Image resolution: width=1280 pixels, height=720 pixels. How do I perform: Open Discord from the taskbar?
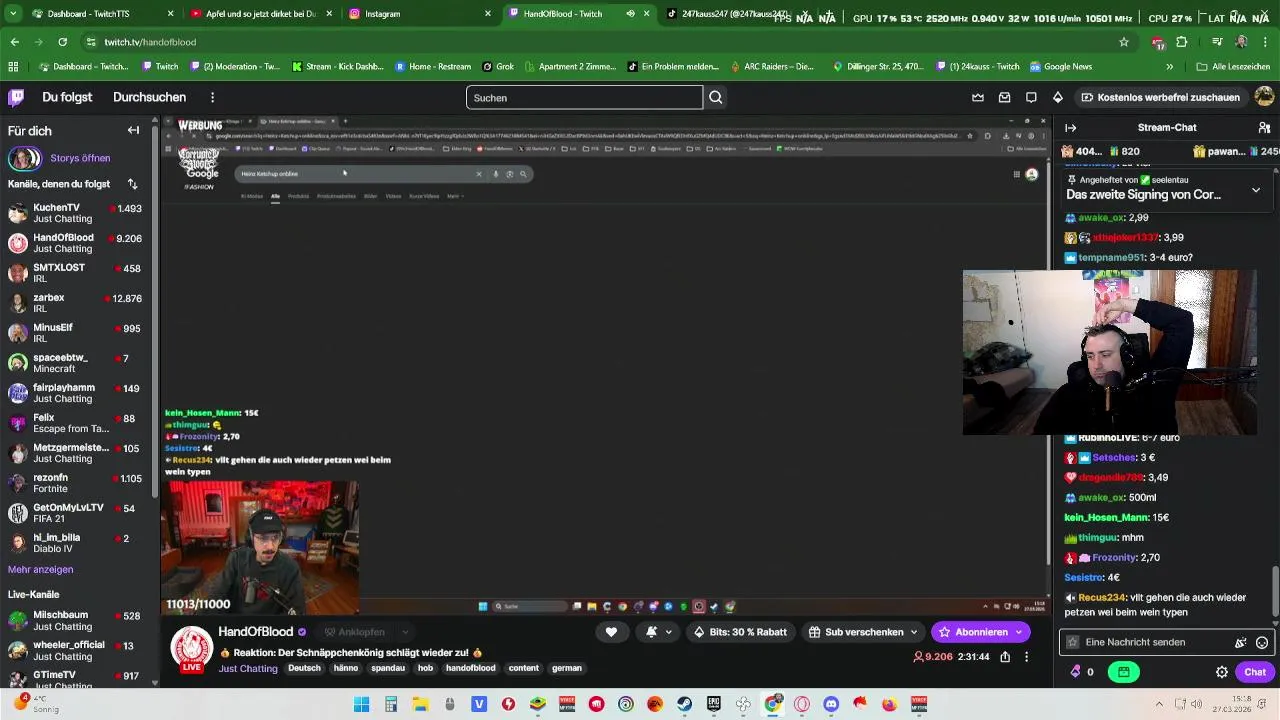(831, 704)
